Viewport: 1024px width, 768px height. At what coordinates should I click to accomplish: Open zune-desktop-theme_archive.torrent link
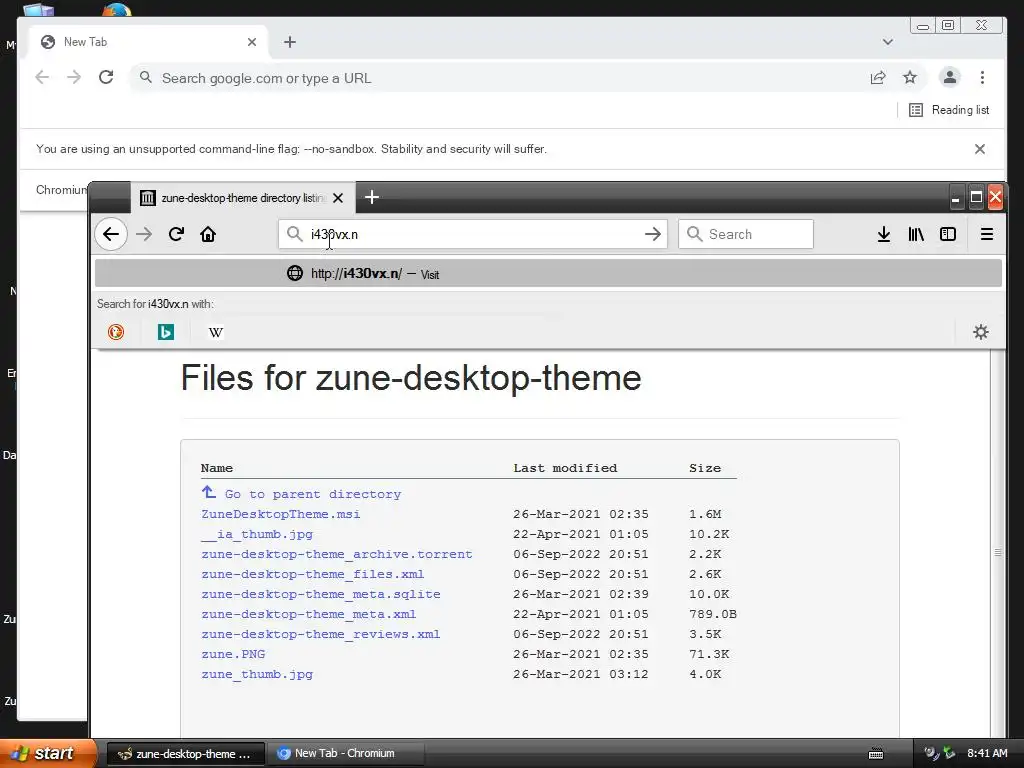coord(337,554)
